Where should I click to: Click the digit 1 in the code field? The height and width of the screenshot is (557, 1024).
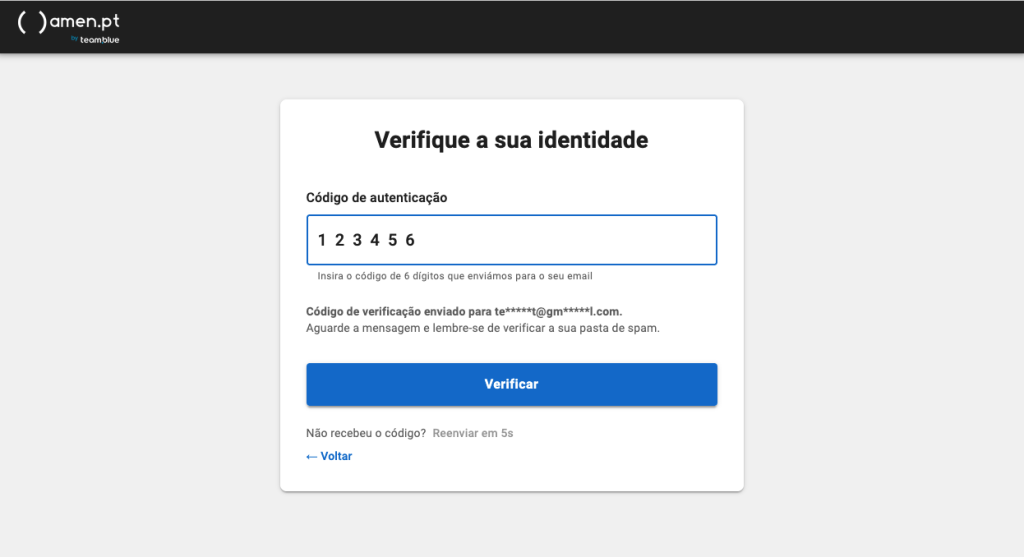point(322,240)
